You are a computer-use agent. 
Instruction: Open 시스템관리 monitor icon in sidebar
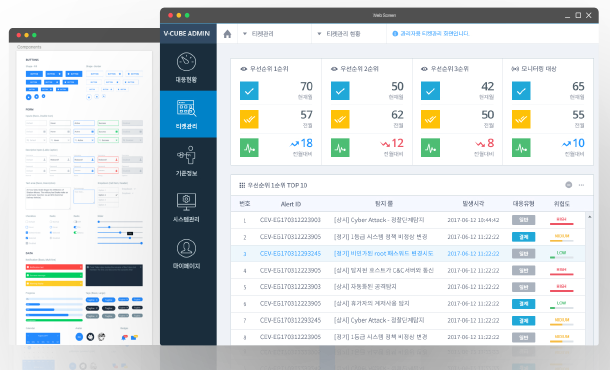(186, 202)
